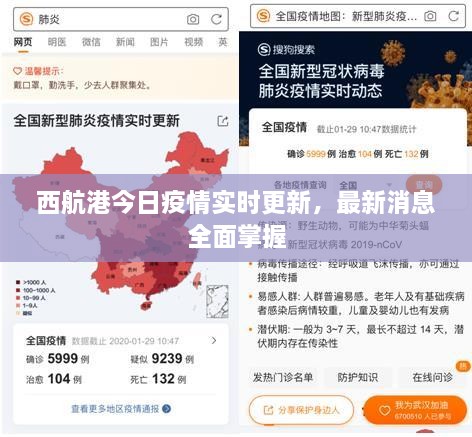Expand 全国疫情 card with right chevron
The image size is (472, 437).
[214, 340]
